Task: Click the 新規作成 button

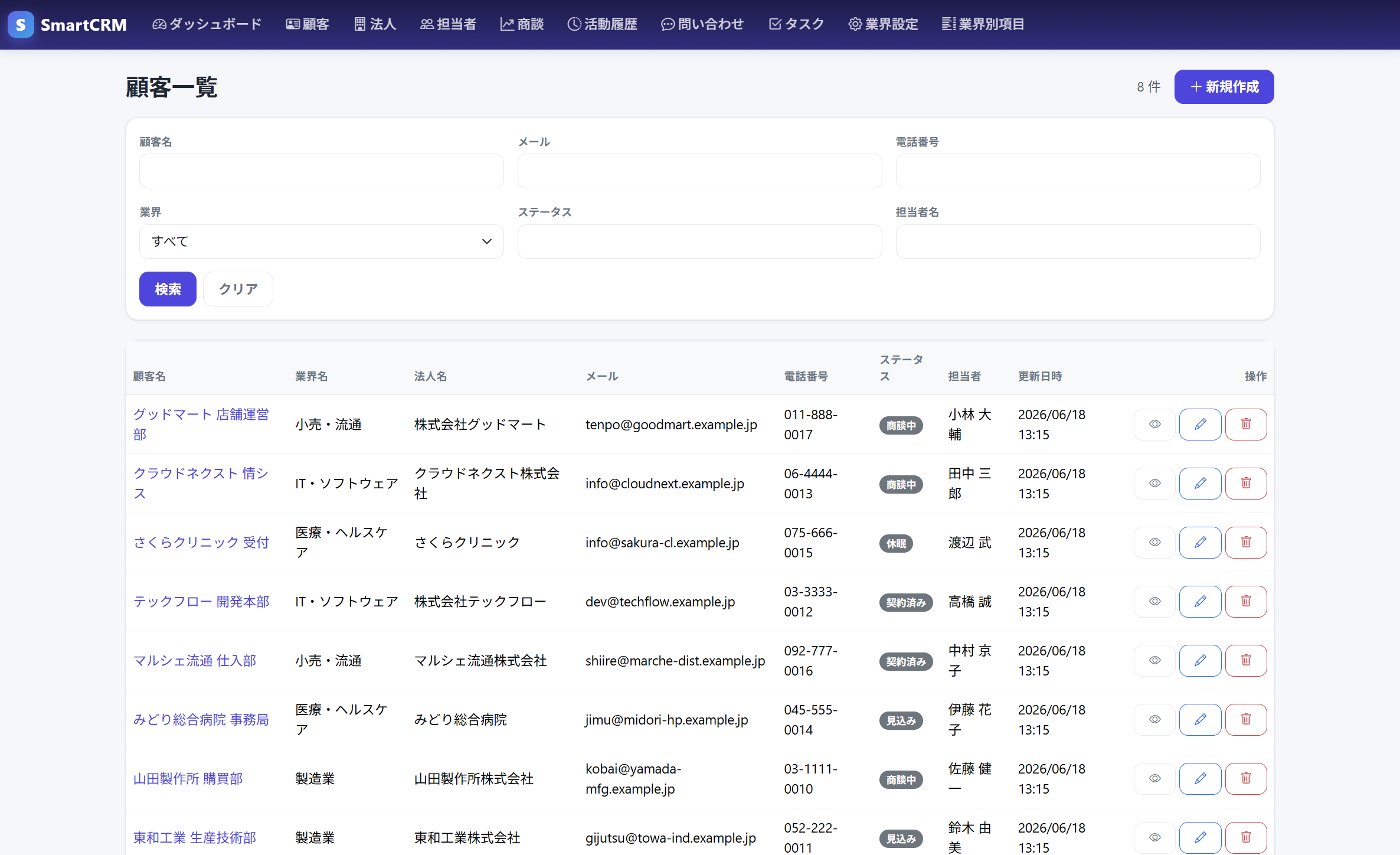Action: coord(1224,87)
